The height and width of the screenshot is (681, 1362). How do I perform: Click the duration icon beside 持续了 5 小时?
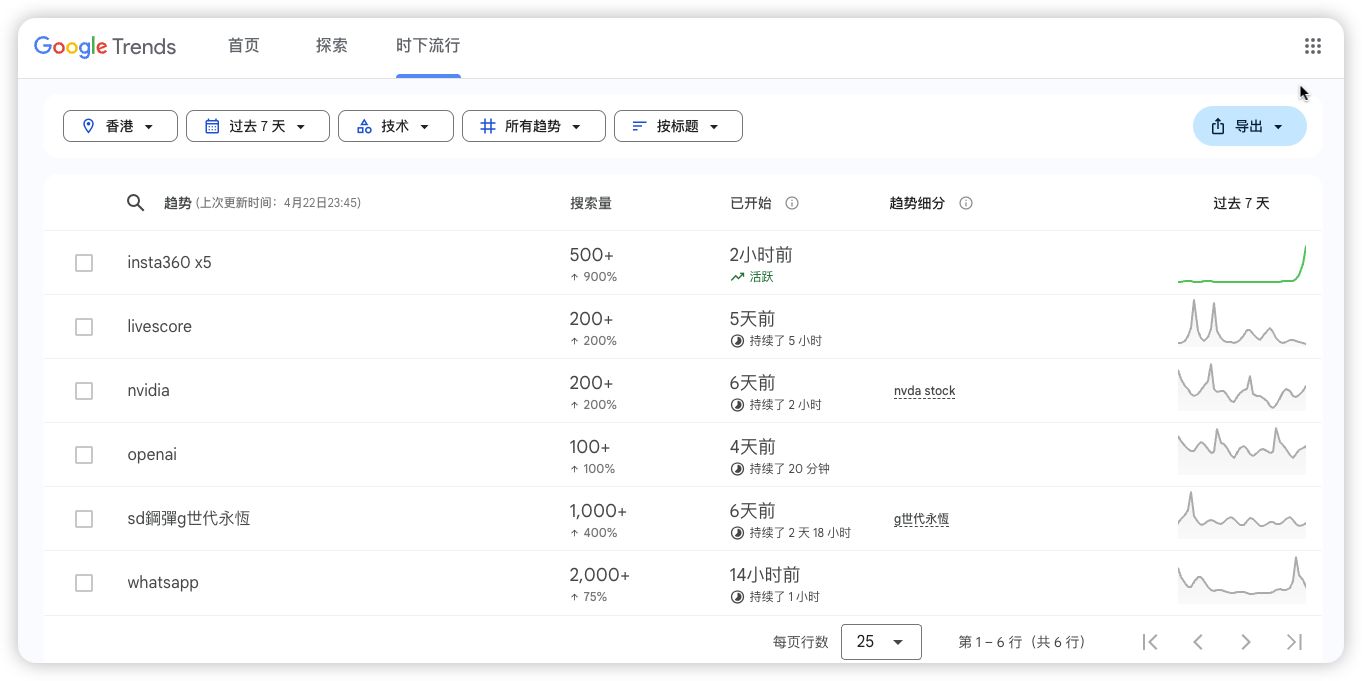tap(737, 341)
